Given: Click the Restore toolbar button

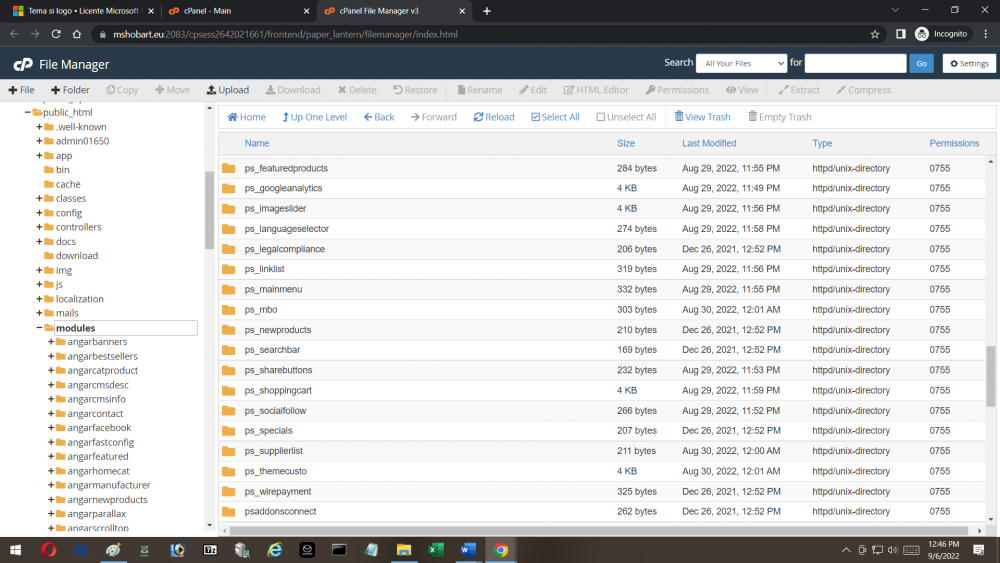Looking at the screenshot, I should click(x=415, y=90).
